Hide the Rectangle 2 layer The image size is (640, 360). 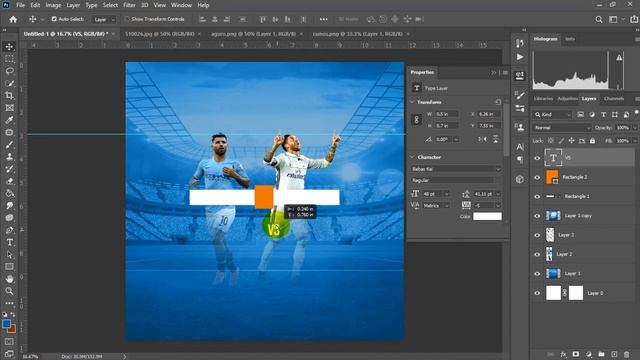pyautogui.click(x=537, y=178)
